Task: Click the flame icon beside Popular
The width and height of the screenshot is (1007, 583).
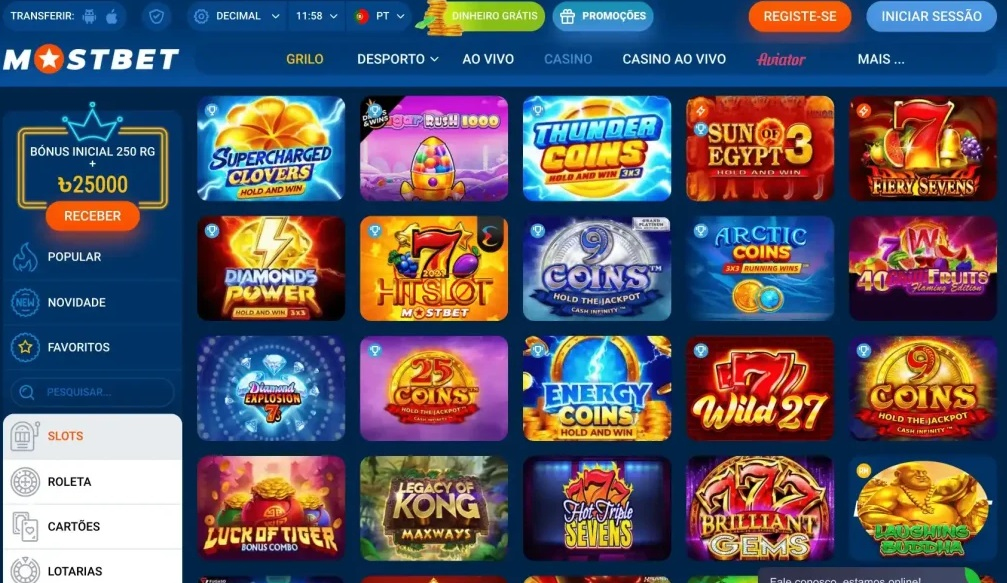Action: tap(25, 257)
